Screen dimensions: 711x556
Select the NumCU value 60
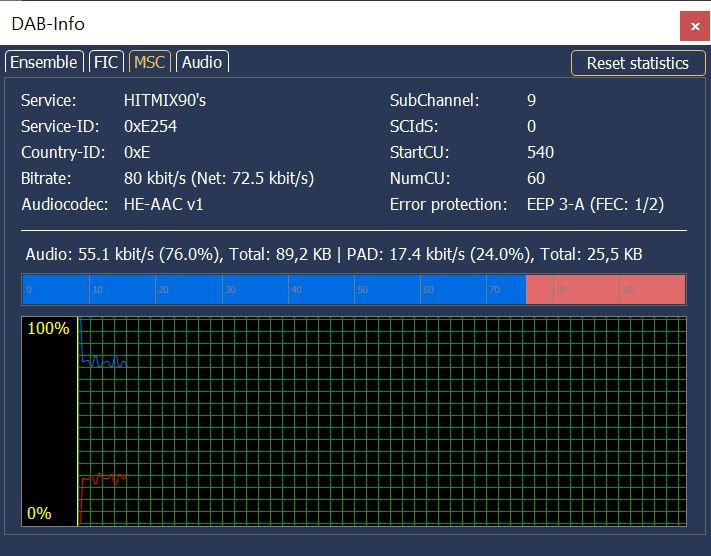point(536,178)
